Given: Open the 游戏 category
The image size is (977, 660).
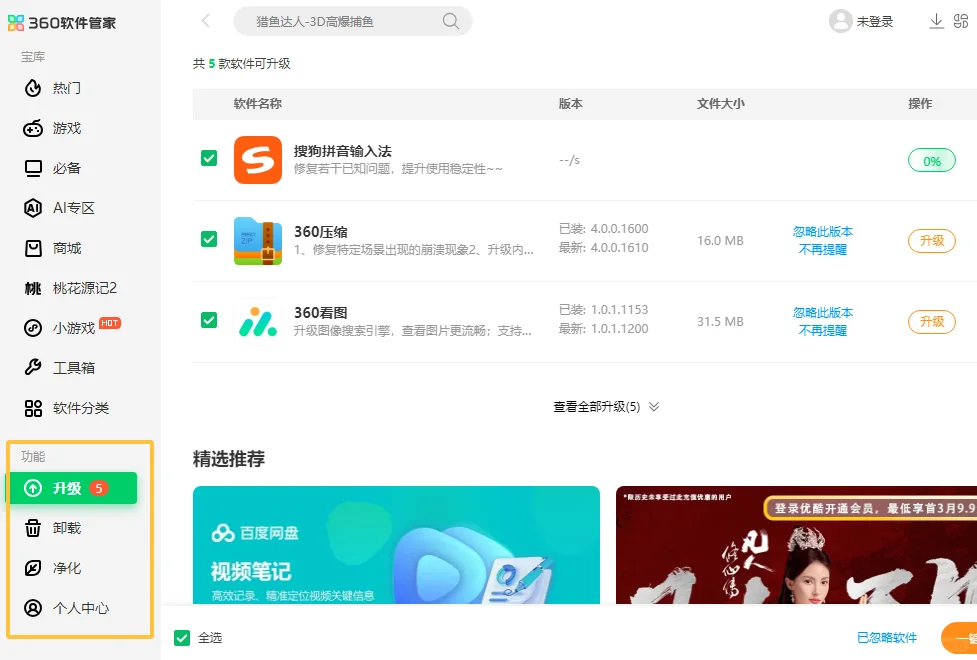Looking at the screenshot, I should tap(57, 128).
